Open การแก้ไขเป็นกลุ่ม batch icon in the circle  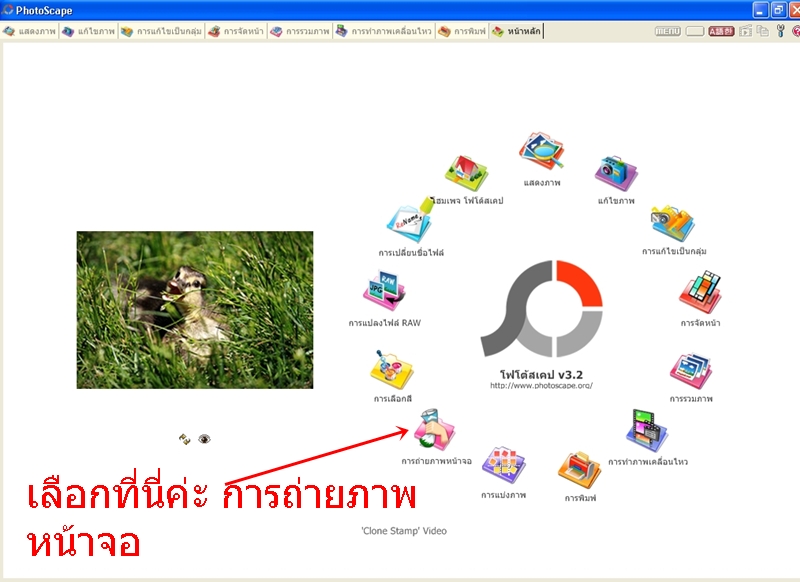click(x=672, y=224)
